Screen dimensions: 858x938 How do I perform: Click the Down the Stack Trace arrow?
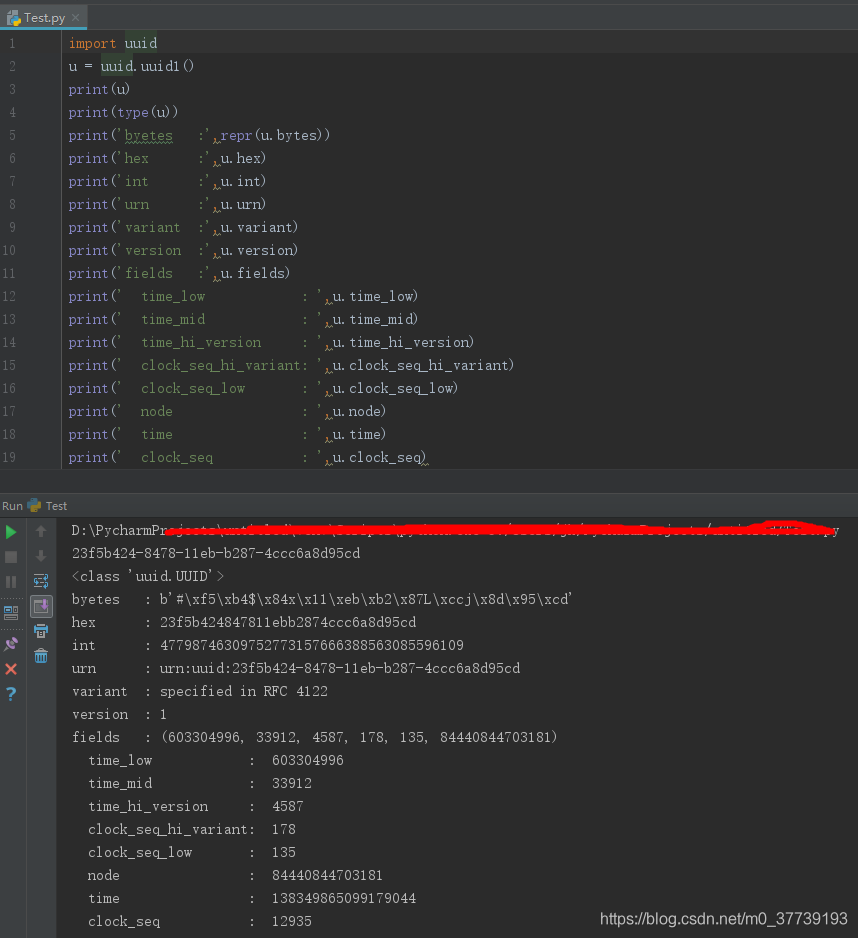coord(40,556)
